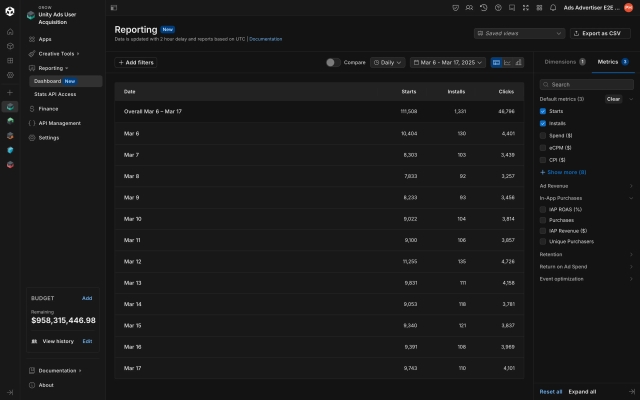Open the grid icon in the left rail
The image size is (640, 400).
coord(10,60)
